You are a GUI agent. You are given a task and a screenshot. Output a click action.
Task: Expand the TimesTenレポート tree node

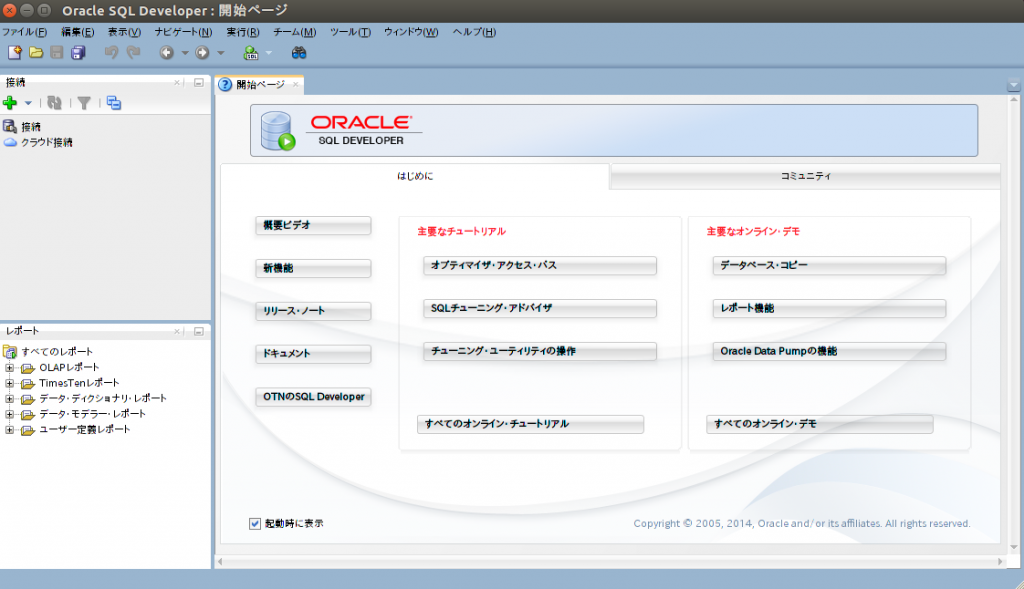pyautogui.click(x=9, y=383)
